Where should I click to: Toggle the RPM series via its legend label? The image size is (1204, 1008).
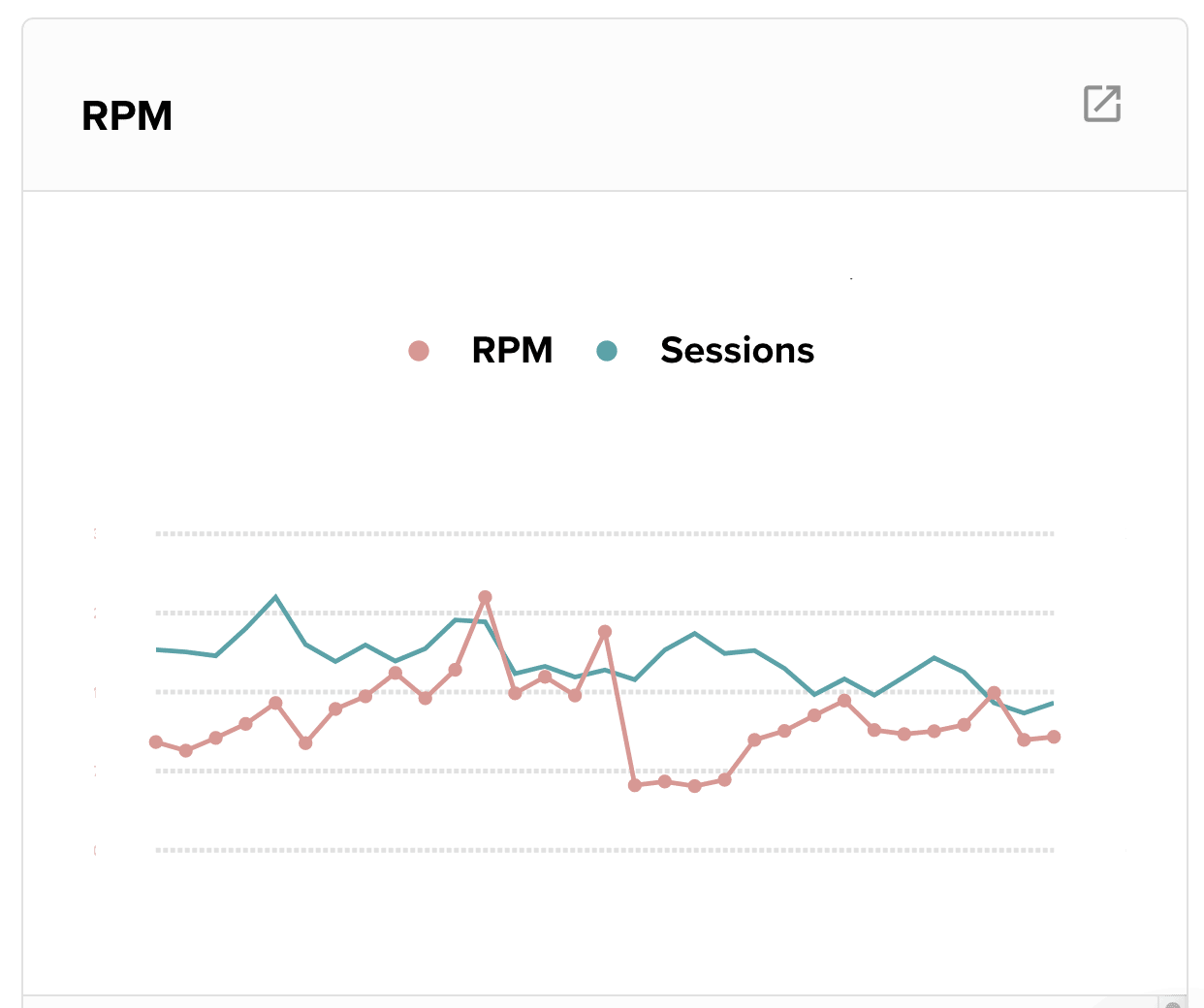tap(511, 350)
